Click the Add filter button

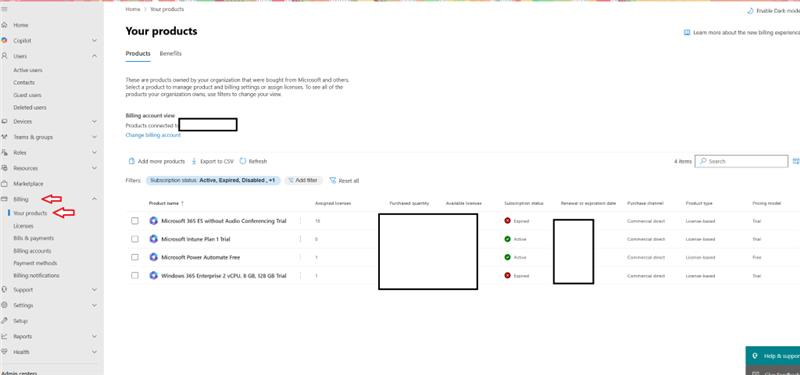pyautogui.click(x=304, y=181)
